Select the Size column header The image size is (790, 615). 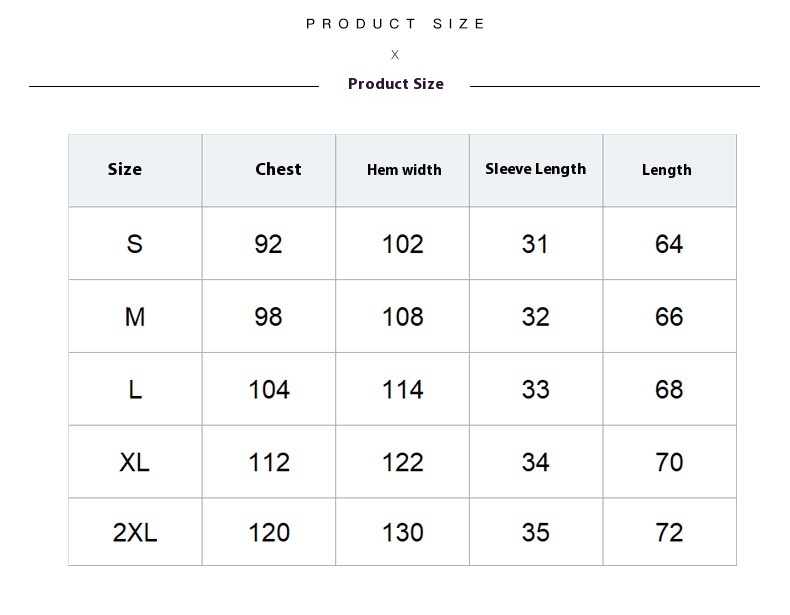click(x=124, y=169)
